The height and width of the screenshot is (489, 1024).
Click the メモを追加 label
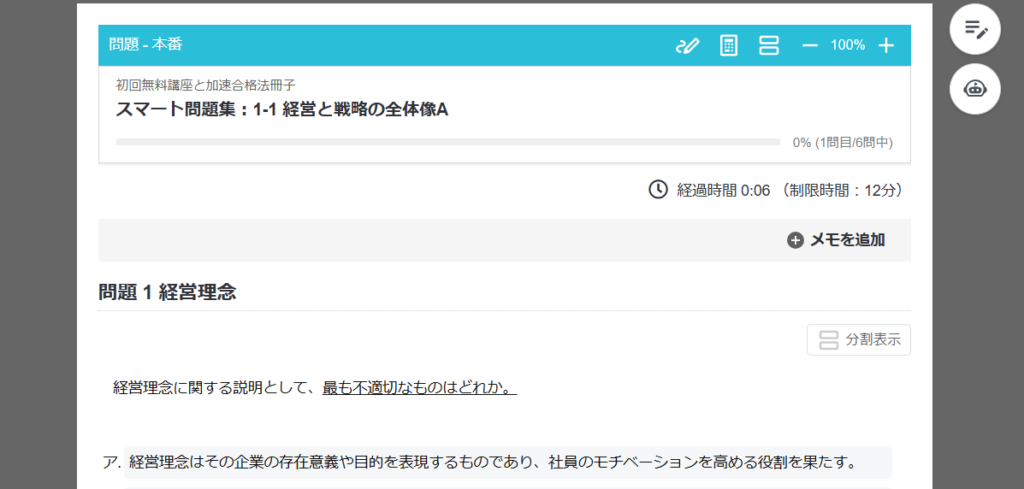pyautogui.click(x=846, y=240)
